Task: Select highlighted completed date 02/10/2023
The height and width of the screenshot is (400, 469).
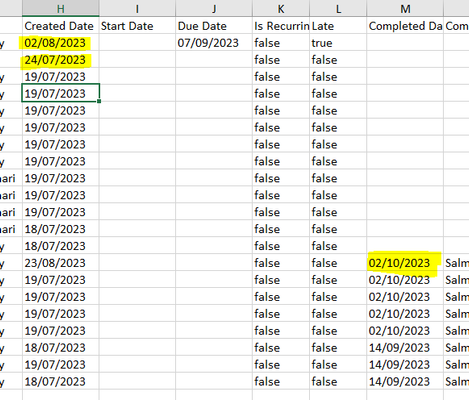Action: pyautogui.click(x=405, y=263)
